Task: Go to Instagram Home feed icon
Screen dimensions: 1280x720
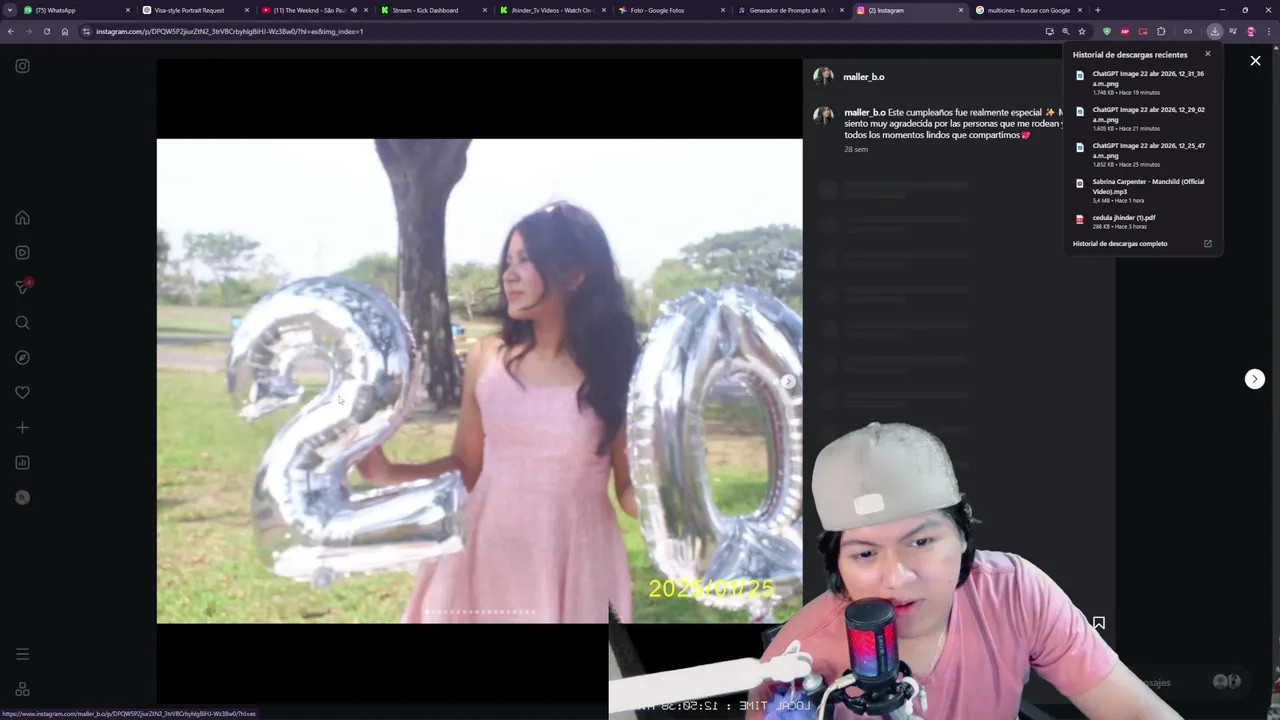Action: pos(22,218)
